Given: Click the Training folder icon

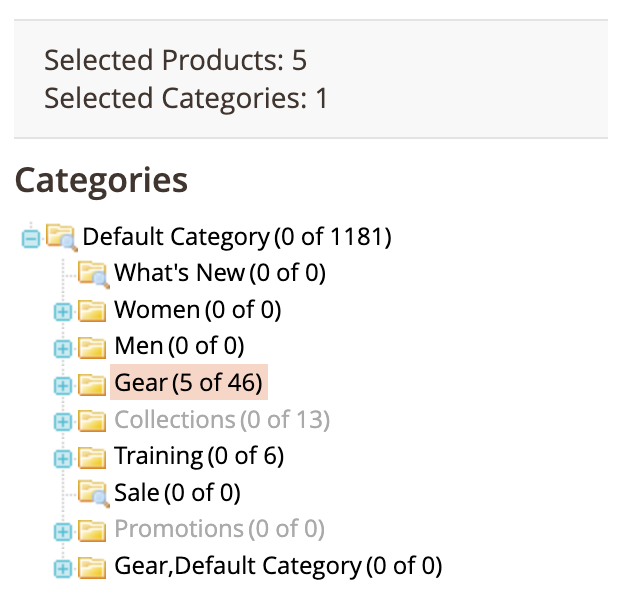Looking at the screenshot, I should 93,457.
